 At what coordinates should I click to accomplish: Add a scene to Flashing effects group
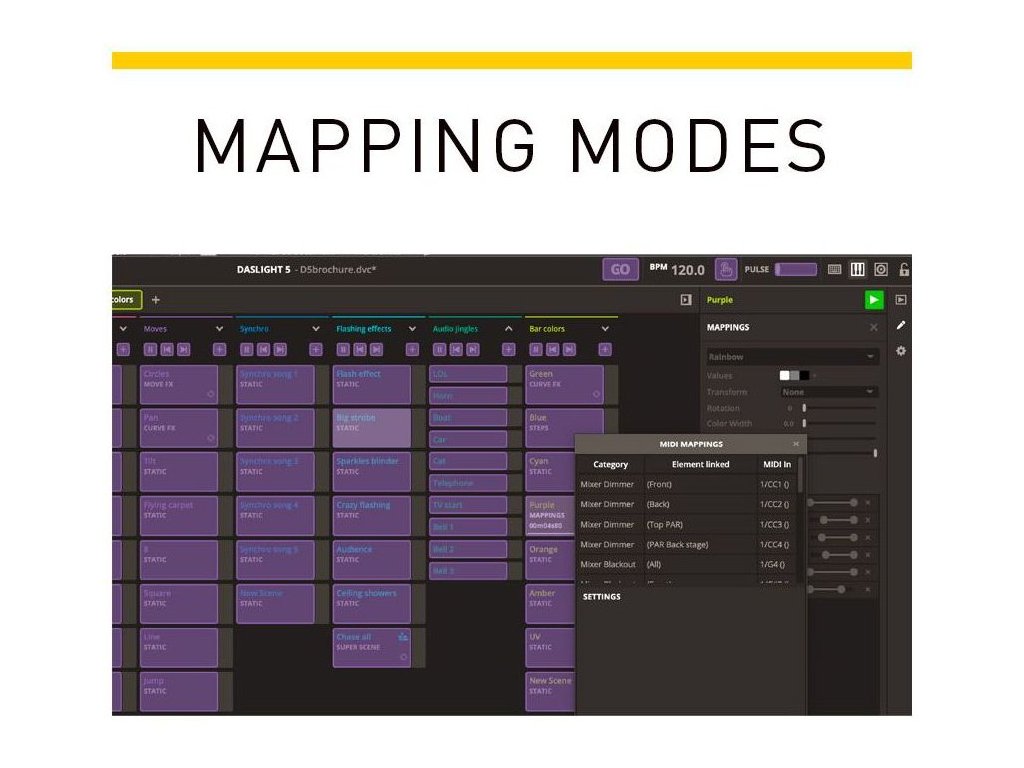(412, 349)
